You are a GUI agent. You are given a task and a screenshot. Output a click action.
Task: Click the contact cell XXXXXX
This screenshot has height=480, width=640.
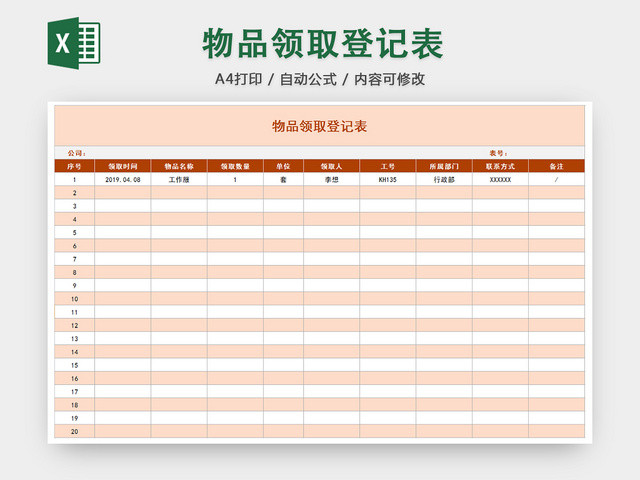point(500,179)
